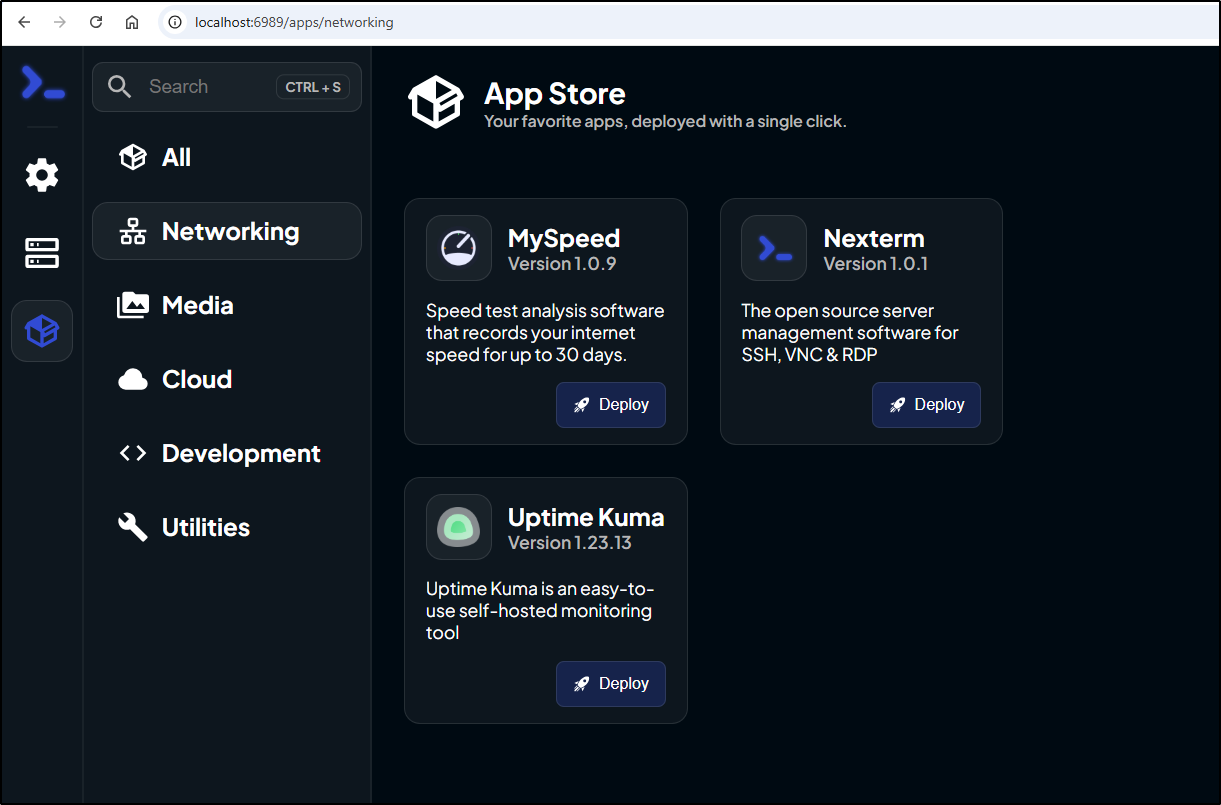The width and height of the screenshot is (1221, 805).
Task: Click the Nexterm app title in card
Action: click(874, 238)
